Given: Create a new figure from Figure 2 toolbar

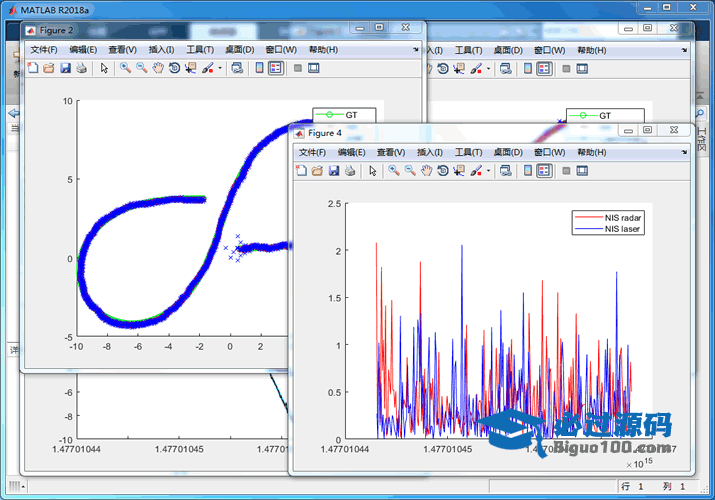Looking at the screenshot, I should 33,68.
